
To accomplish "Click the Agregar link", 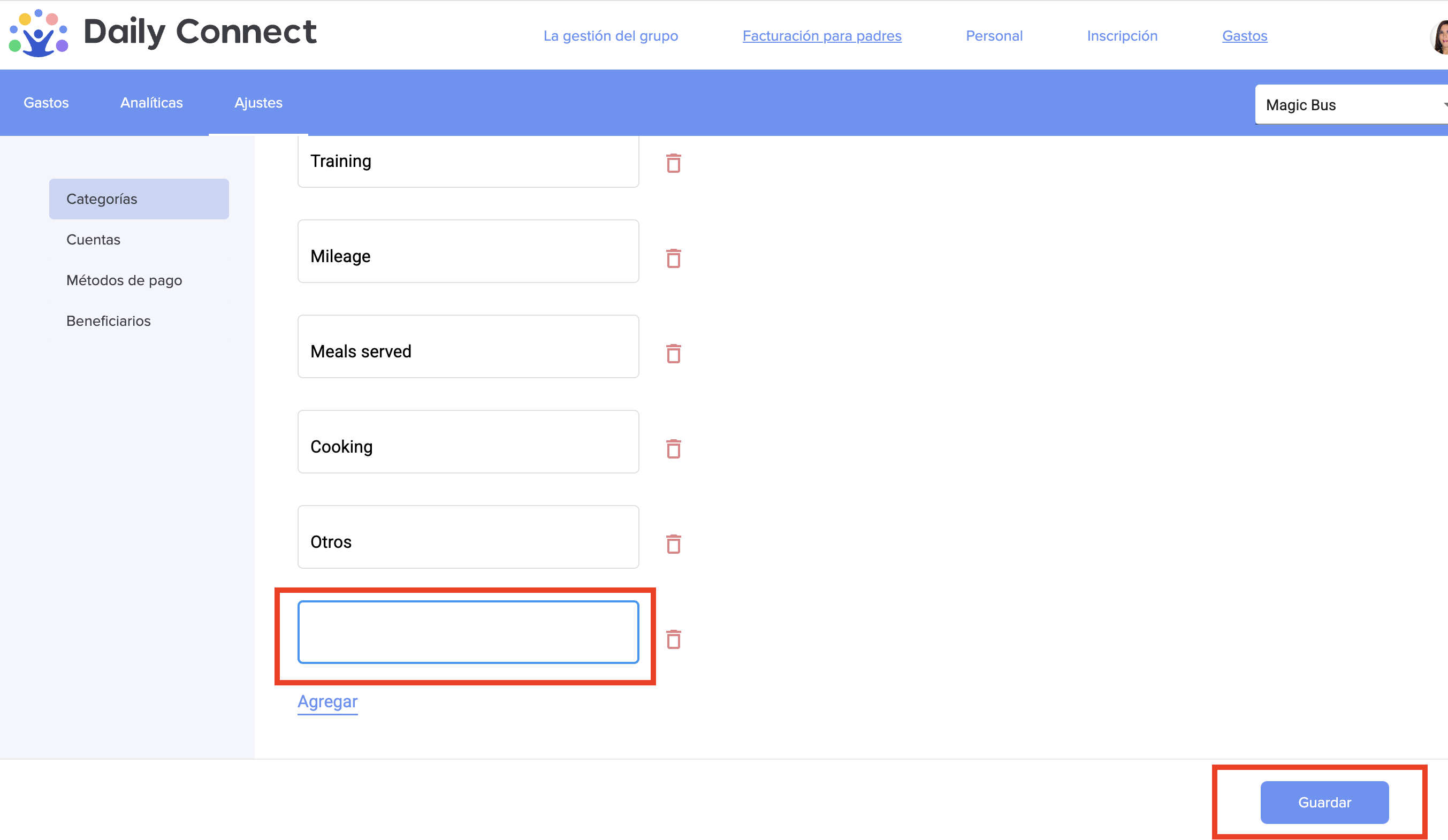I will [x=327, y=701].
